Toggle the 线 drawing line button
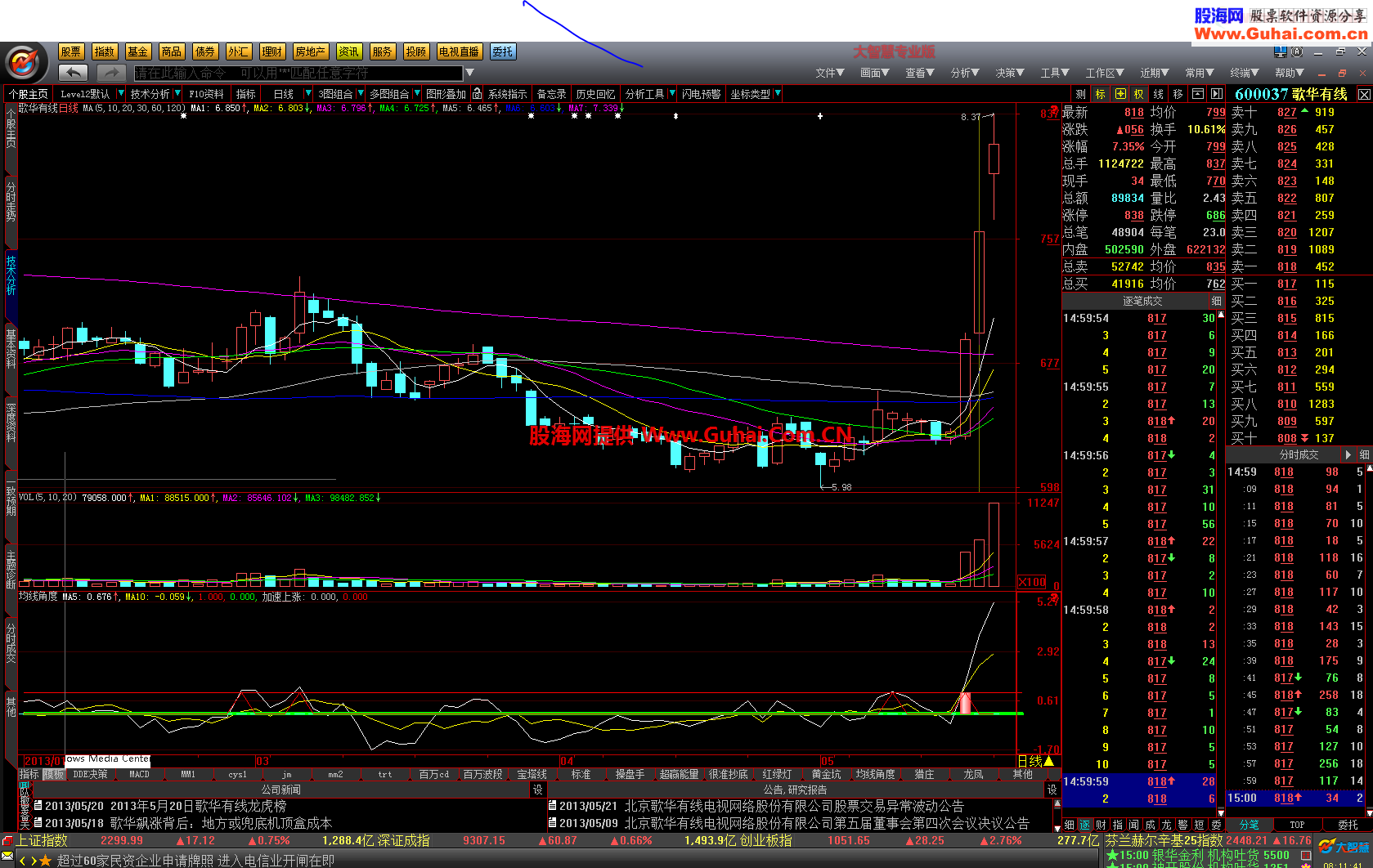The width and height of the screenshot is (1373, 868). 1159,94
